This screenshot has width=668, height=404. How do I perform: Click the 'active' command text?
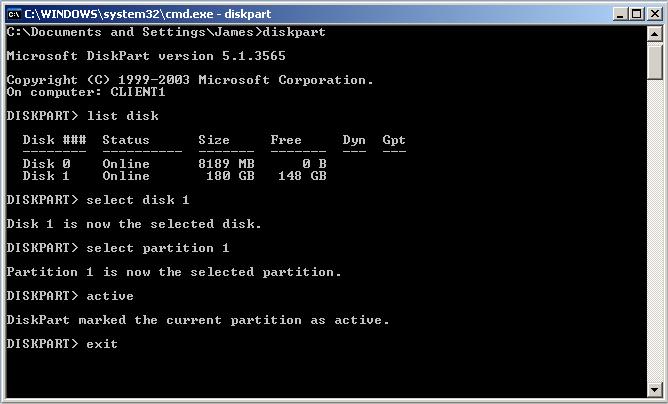tap(110, 296)
